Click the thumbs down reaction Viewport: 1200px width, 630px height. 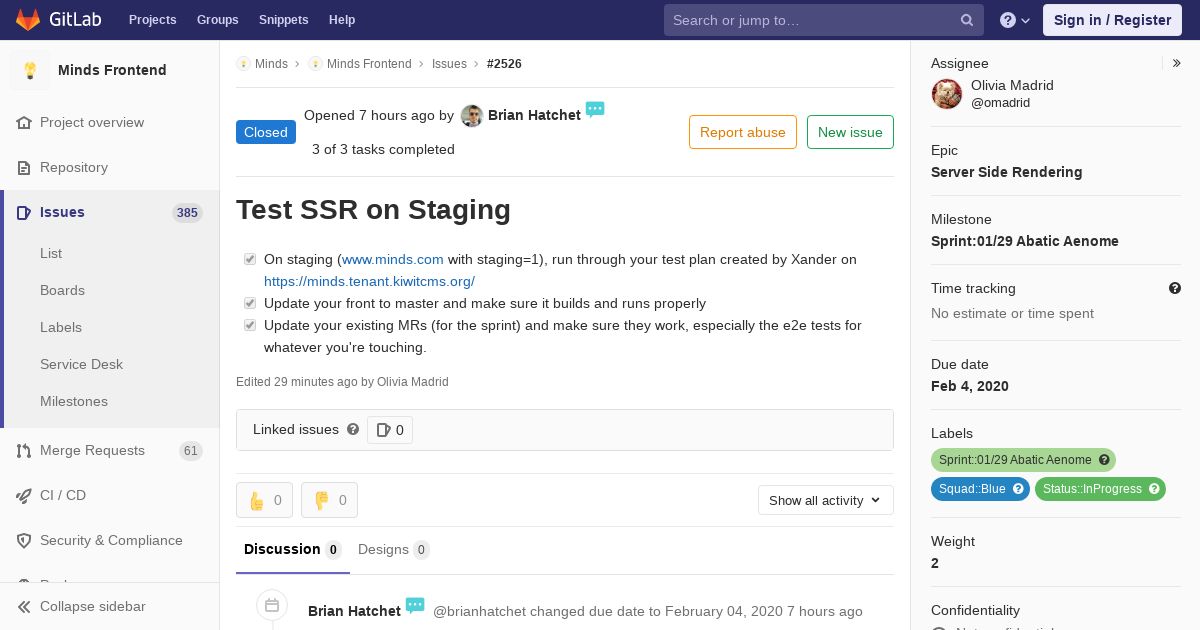pos(329,500)
